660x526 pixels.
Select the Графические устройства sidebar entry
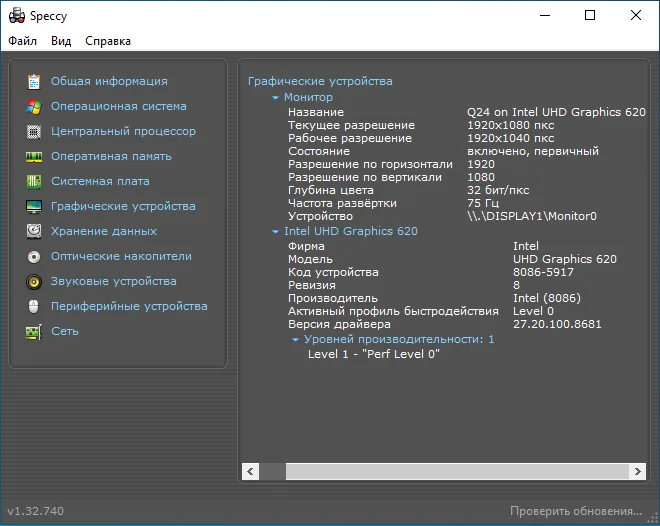[123, 206]
